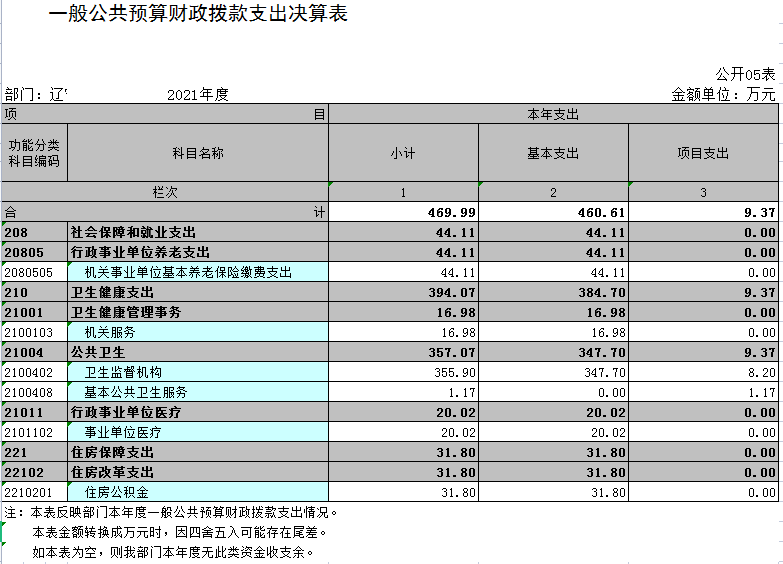Select value 384.70 in row 210
783x564 pixels.
tap(553, 292)
